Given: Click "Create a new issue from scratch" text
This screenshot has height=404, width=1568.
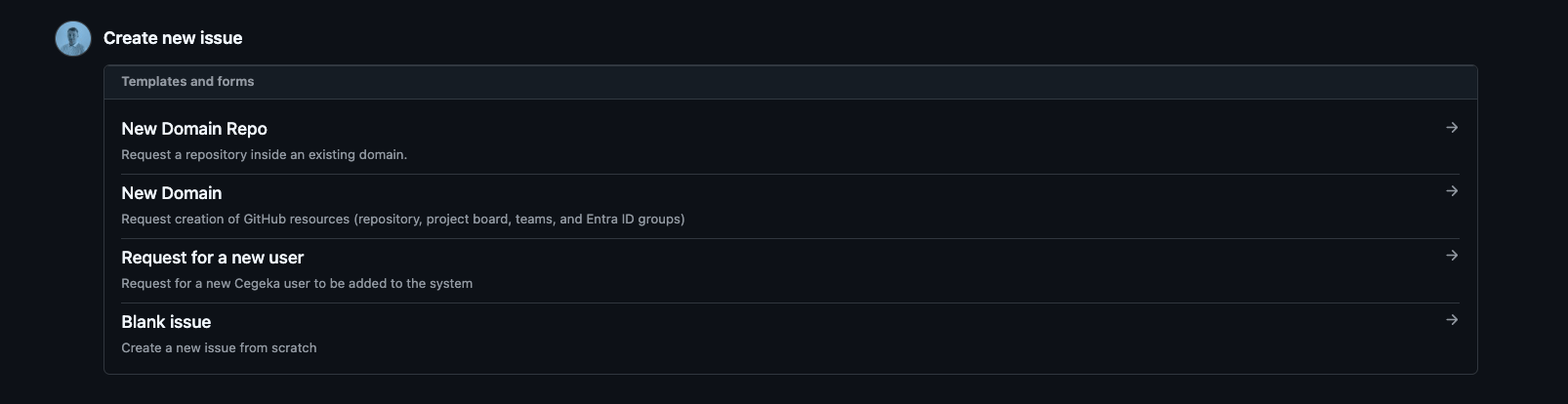Looking at the screenshot, I should point(219,347).
